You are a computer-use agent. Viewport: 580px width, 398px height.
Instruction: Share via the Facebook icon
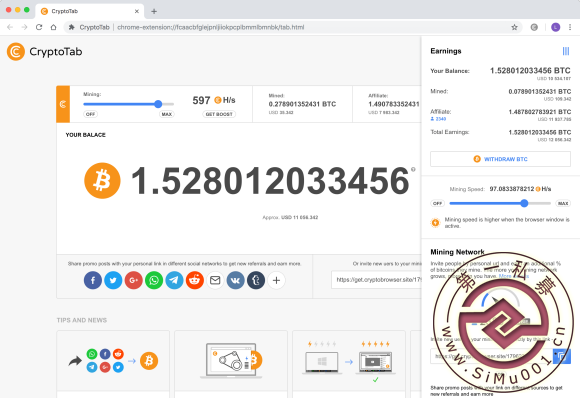pos(93,280)
